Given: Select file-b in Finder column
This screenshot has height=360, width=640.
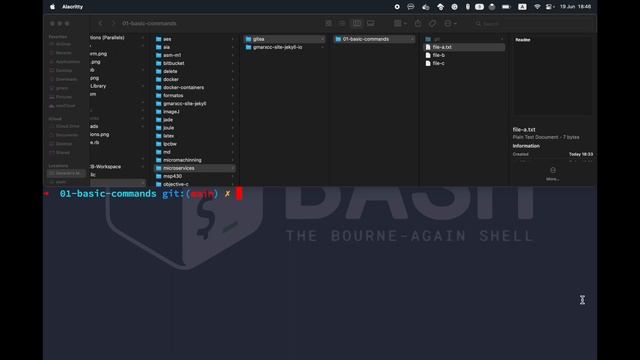Looking at the screenshot, I should click(464, 55).
